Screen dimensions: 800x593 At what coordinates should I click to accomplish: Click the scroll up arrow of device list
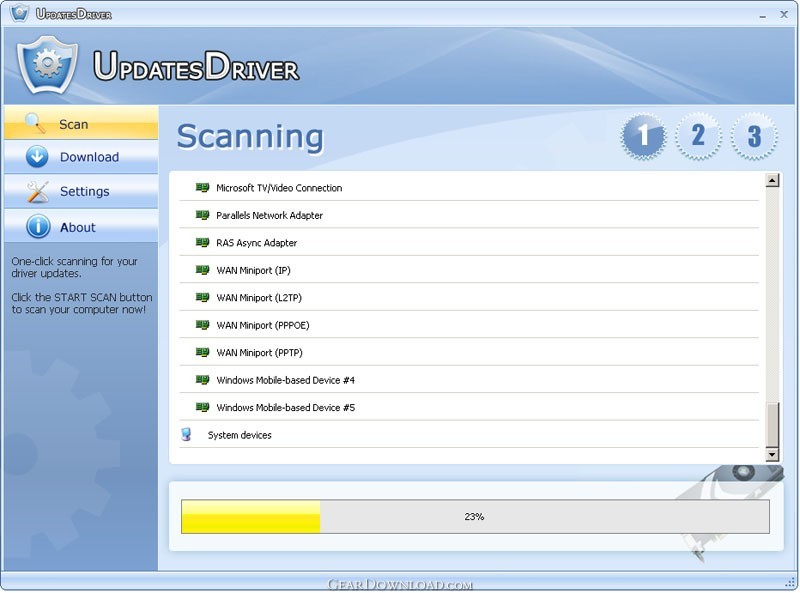772,180
